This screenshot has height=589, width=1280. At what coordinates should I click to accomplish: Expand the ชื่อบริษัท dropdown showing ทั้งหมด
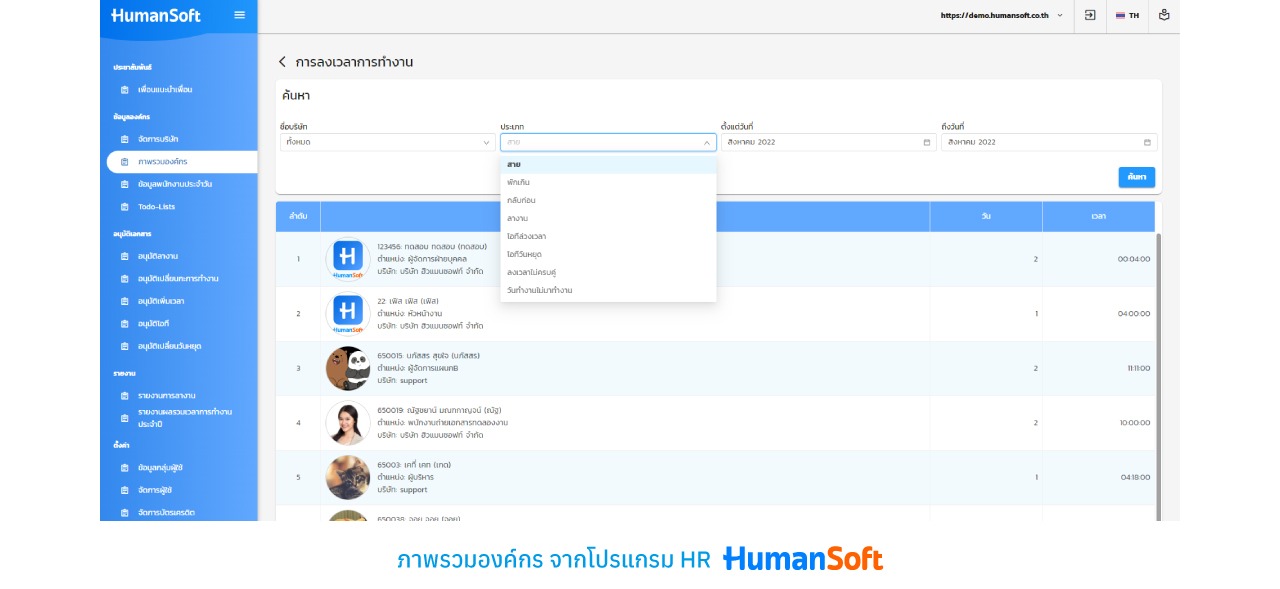388,142
